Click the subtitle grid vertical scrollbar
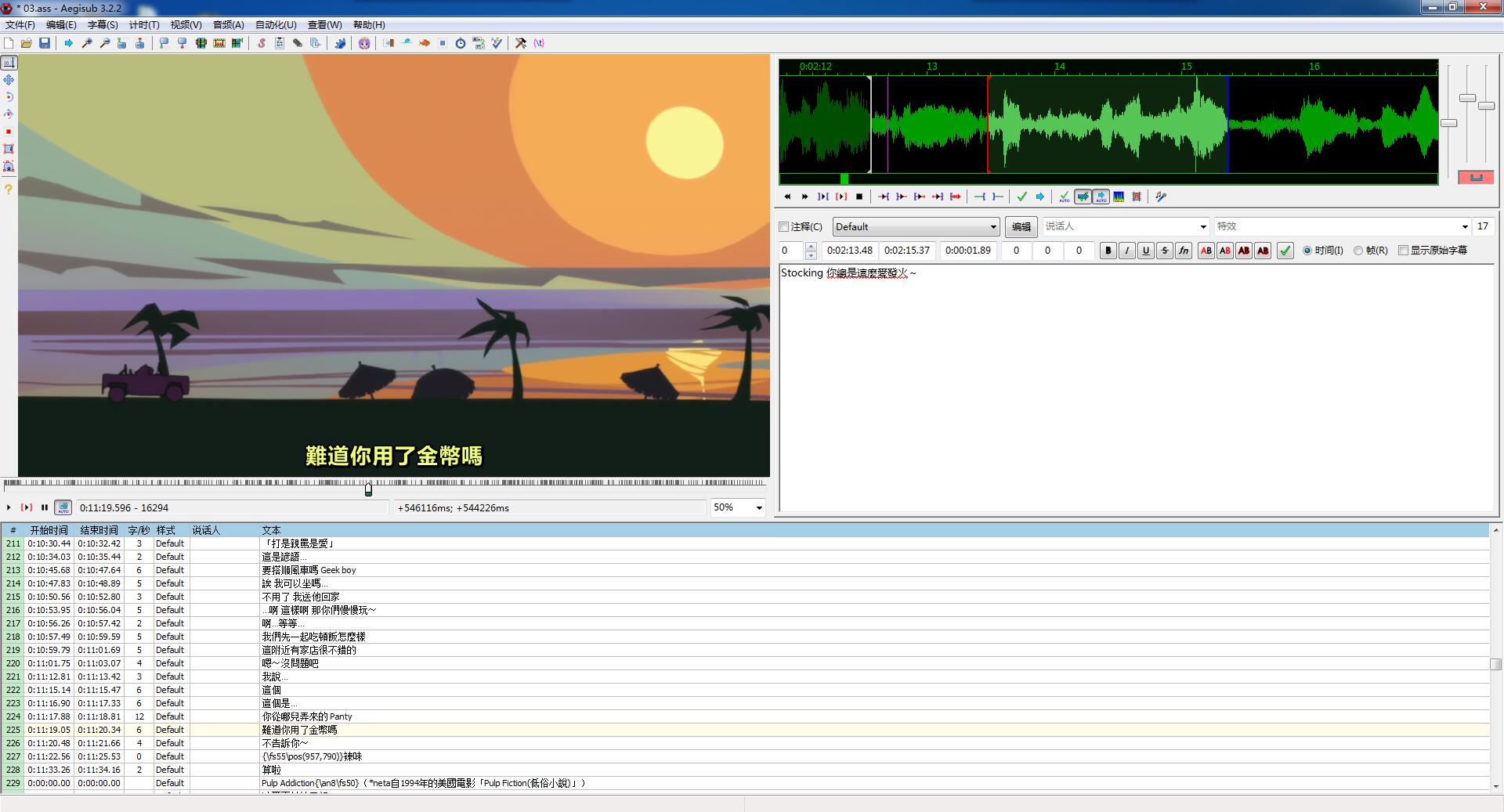 coord(1495,663)
